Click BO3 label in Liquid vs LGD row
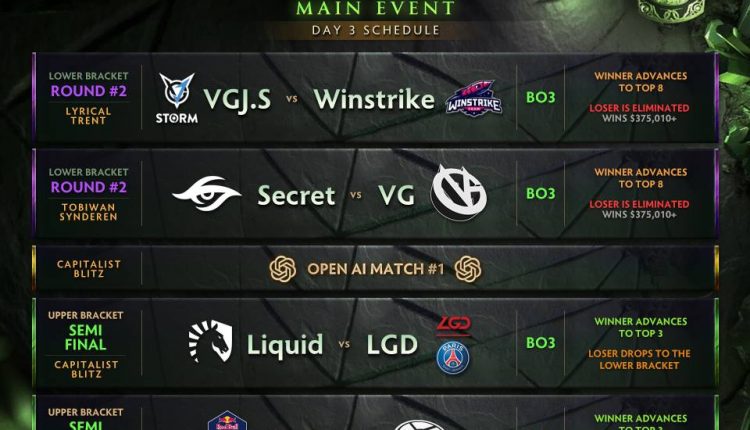Image resolution: width=750 pixels, height=430 pixels. [x=540, y=343]
